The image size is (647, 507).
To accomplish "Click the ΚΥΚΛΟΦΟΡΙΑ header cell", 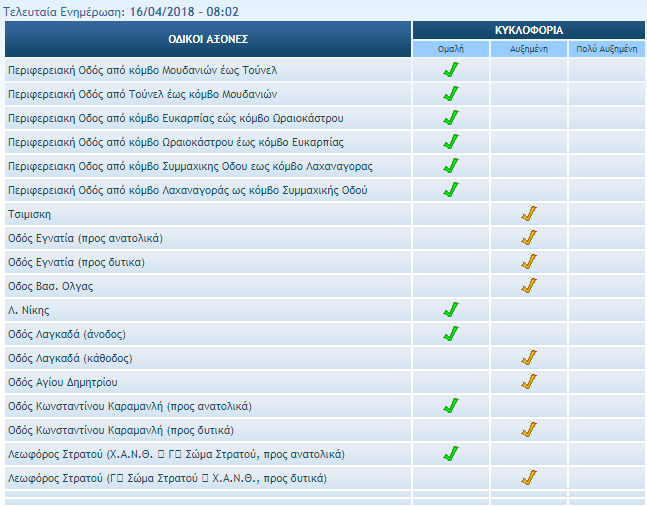I will [x=528, y=31].
